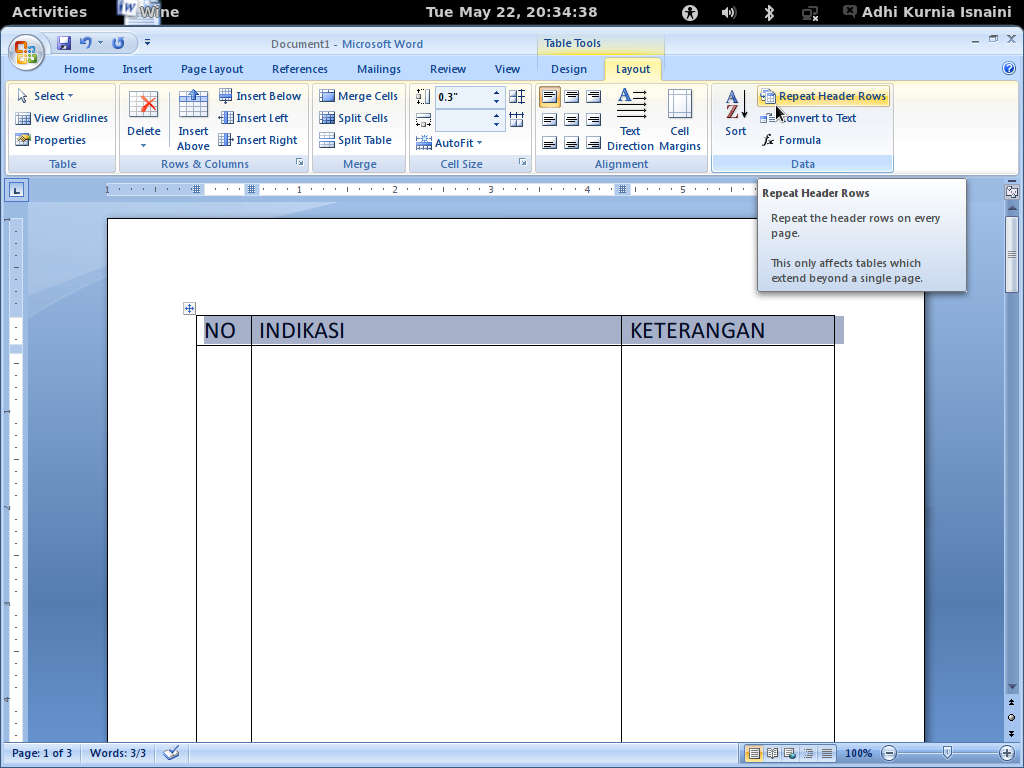Image resolution: width=1024 pixels, height=768 pixels.
Task: Open the Review tab
Action: click(x=448, y=69)
